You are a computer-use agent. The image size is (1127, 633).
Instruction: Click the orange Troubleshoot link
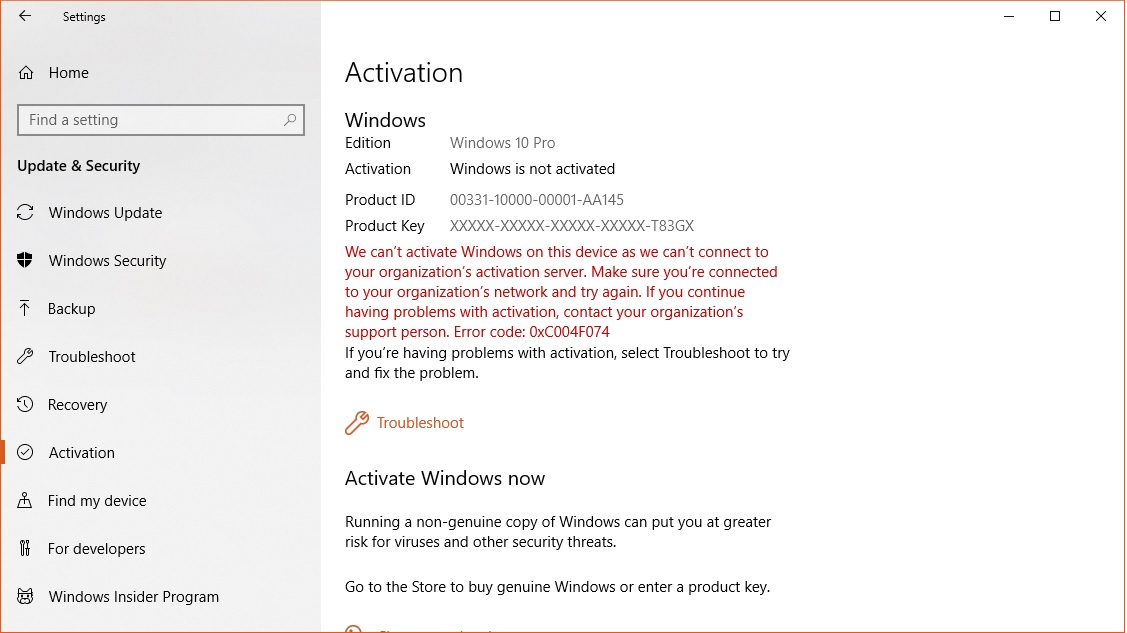pyautogui.click(x=420, y=422)
